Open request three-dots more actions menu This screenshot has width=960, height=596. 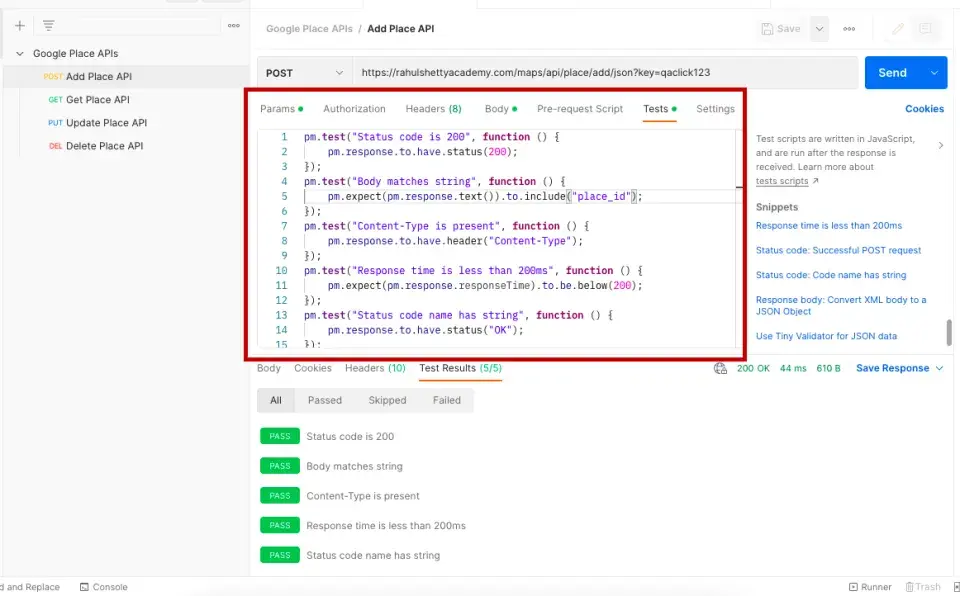[x=849, y=29]
